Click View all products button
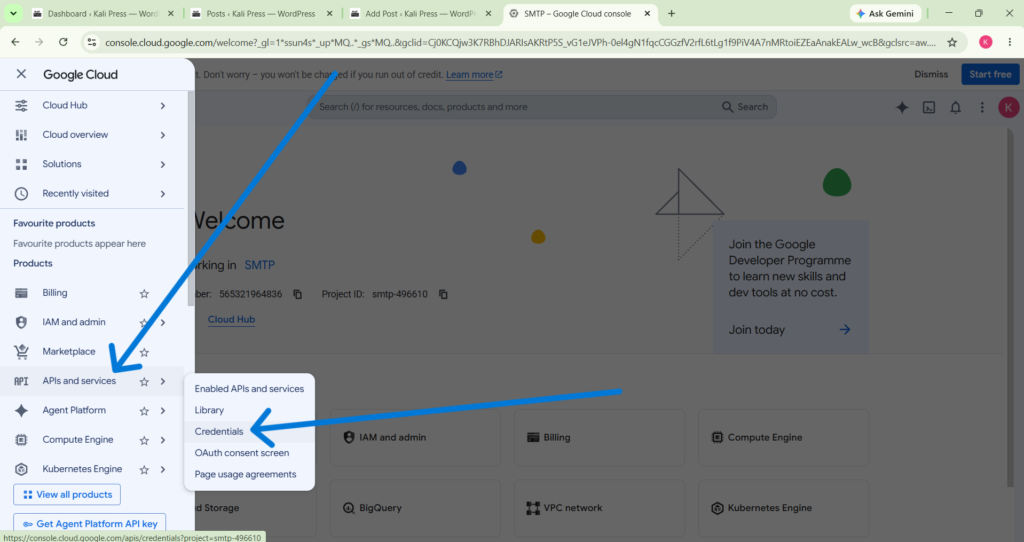 (67, 494)
